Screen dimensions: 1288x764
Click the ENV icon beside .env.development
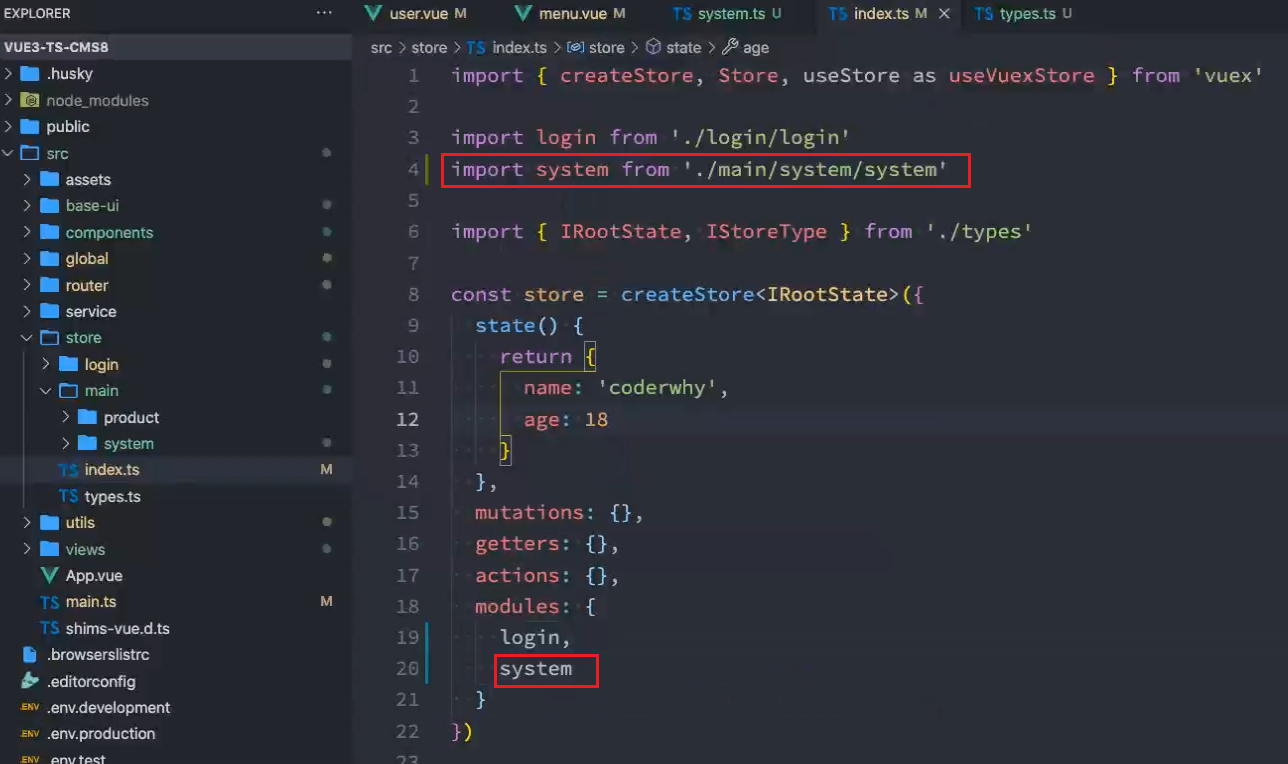30,708
